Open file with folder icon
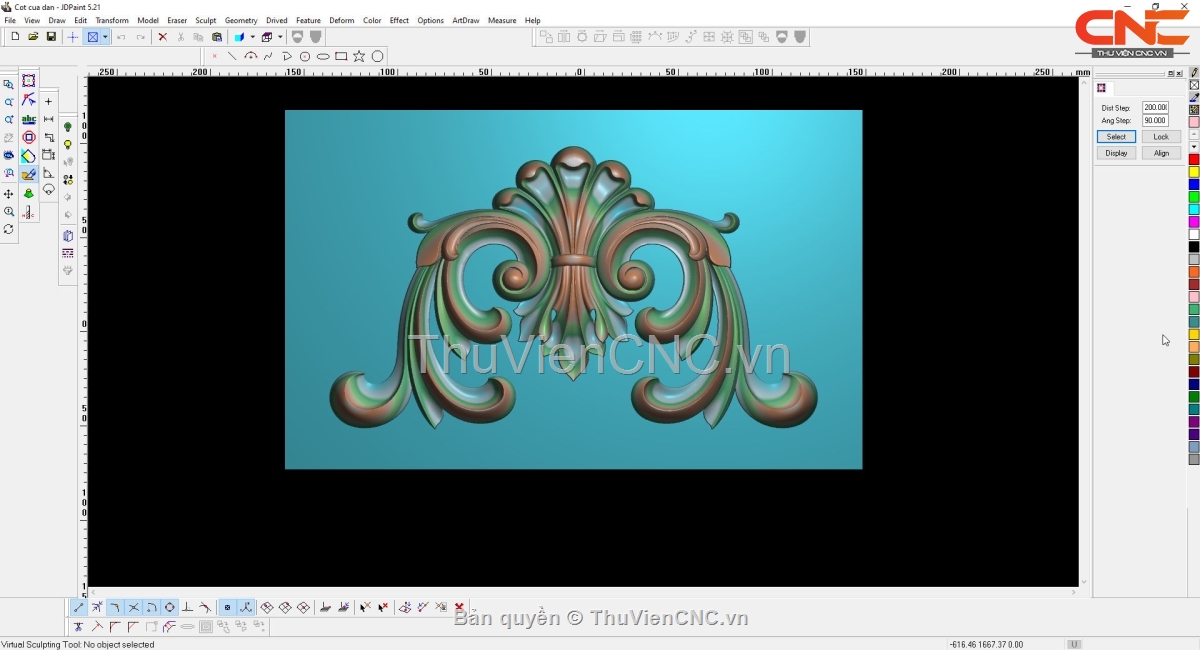The width and height of the screenshot is (1200, 650). tap(33, 37)
